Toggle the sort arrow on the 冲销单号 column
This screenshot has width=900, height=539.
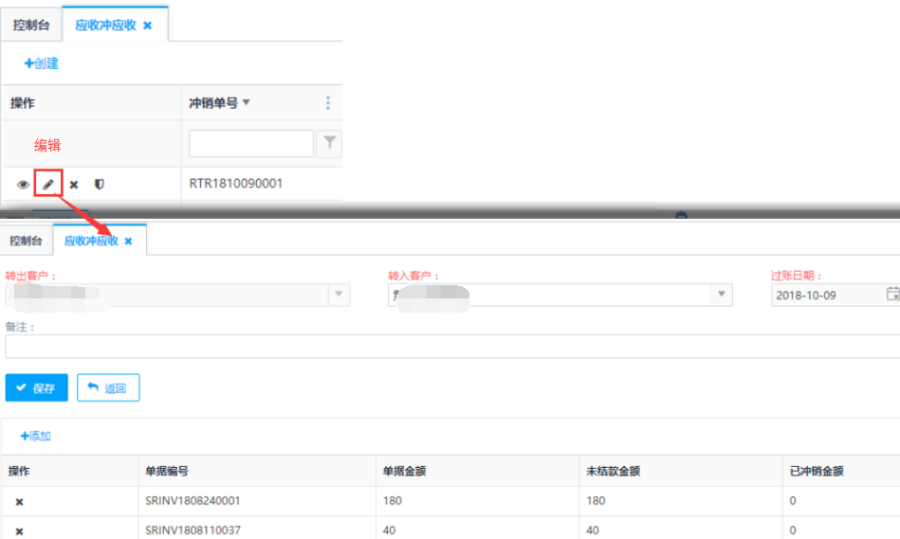(247, 103)
